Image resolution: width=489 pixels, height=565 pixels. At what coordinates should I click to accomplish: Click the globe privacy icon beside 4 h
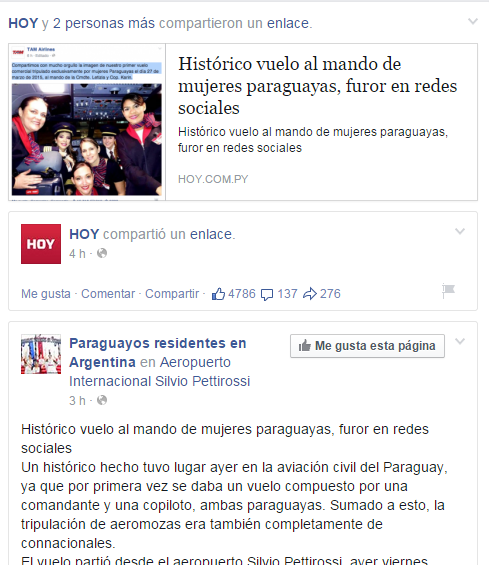coord(102,253)
